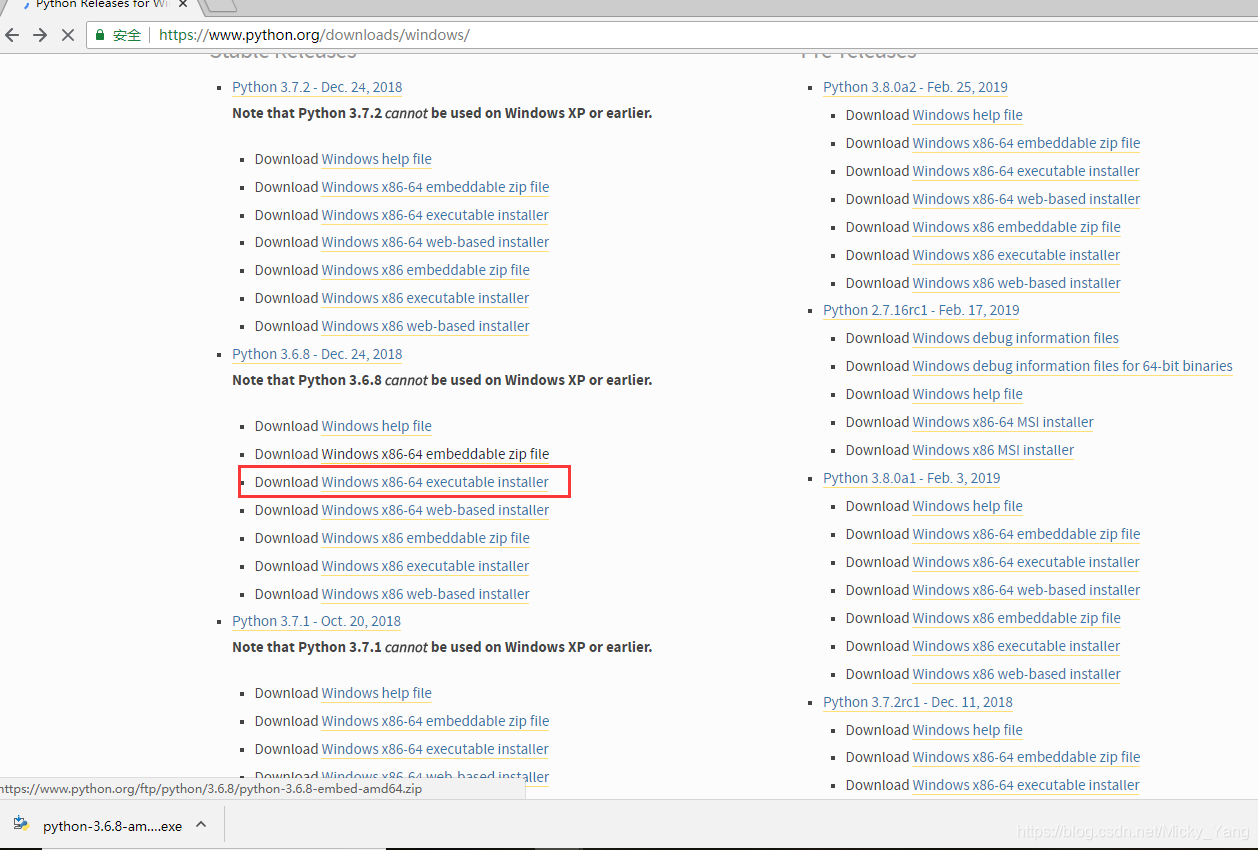The height and width of the screenshot is (850, 1258).
Task: Download Python 3.8.0a1 x86-64 web-based installer
Action: tap(1026, 590)
